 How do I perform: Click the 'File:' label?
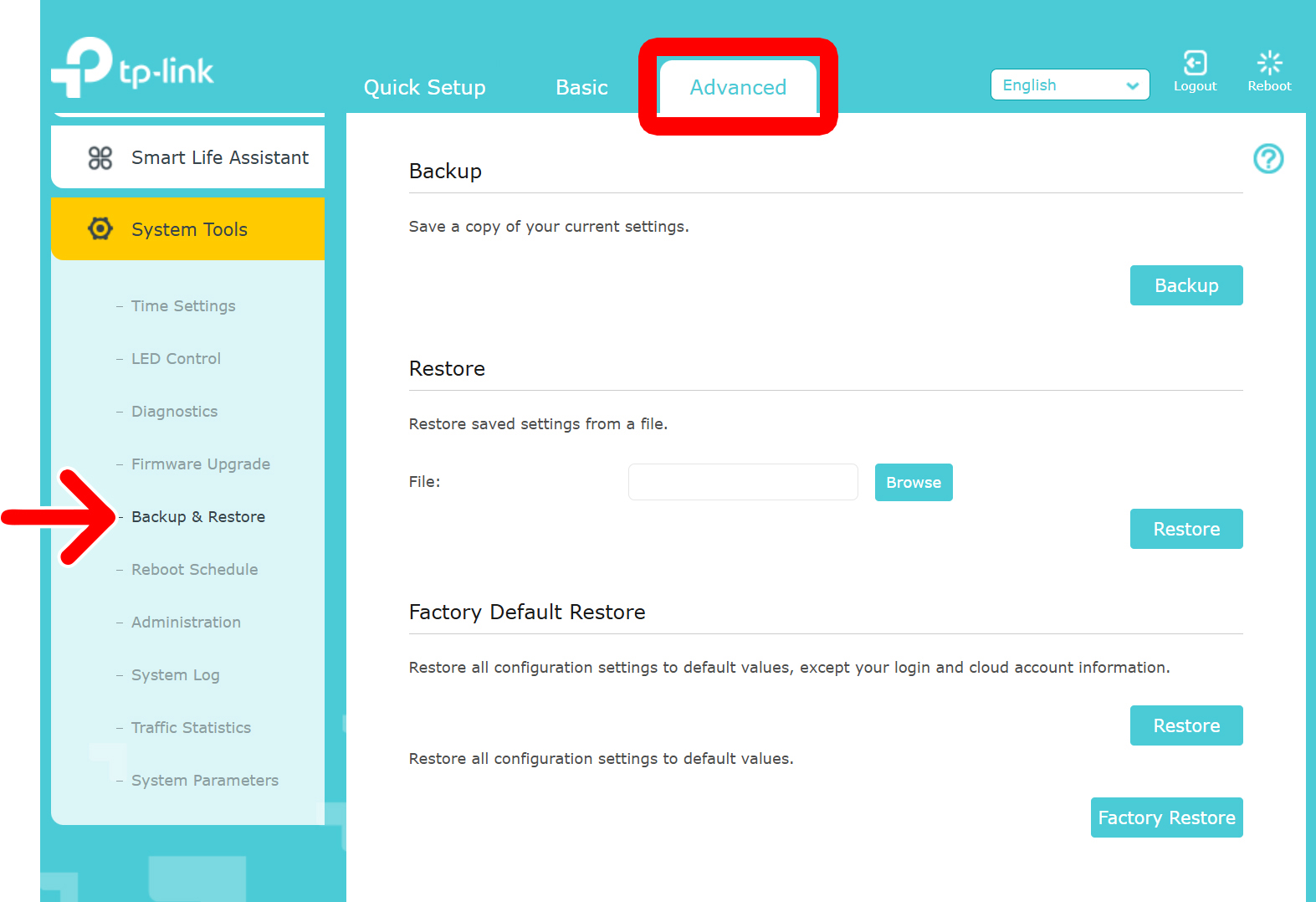pyautogui.click(x=424, y=482)
